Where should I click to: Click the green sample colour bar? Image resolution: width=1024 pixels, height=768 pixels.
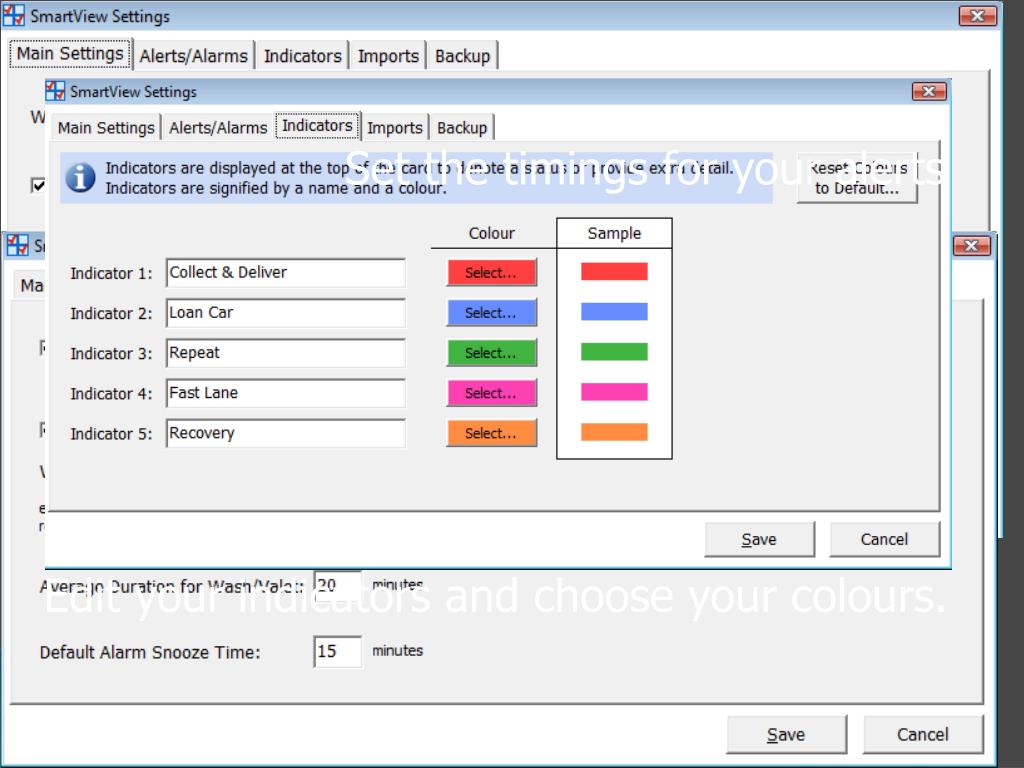(614, 352)
